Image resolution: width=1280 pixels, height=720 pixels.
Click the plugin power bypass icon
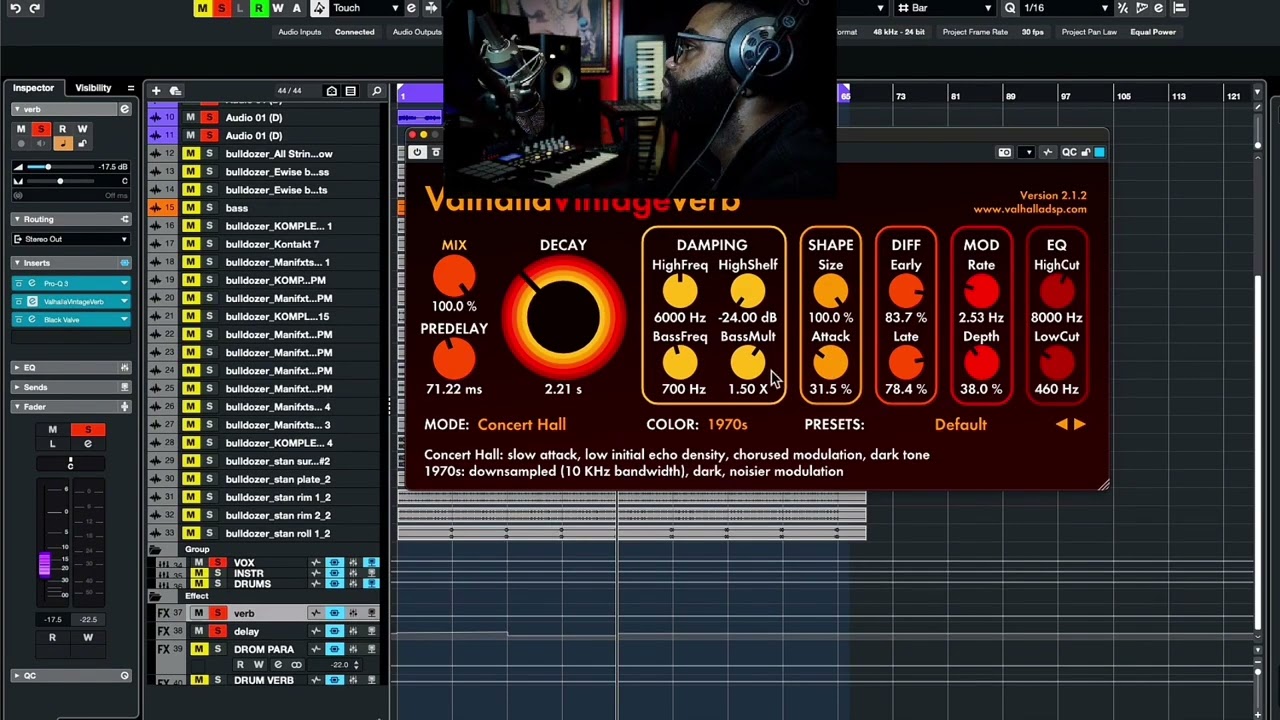[417, 152]
